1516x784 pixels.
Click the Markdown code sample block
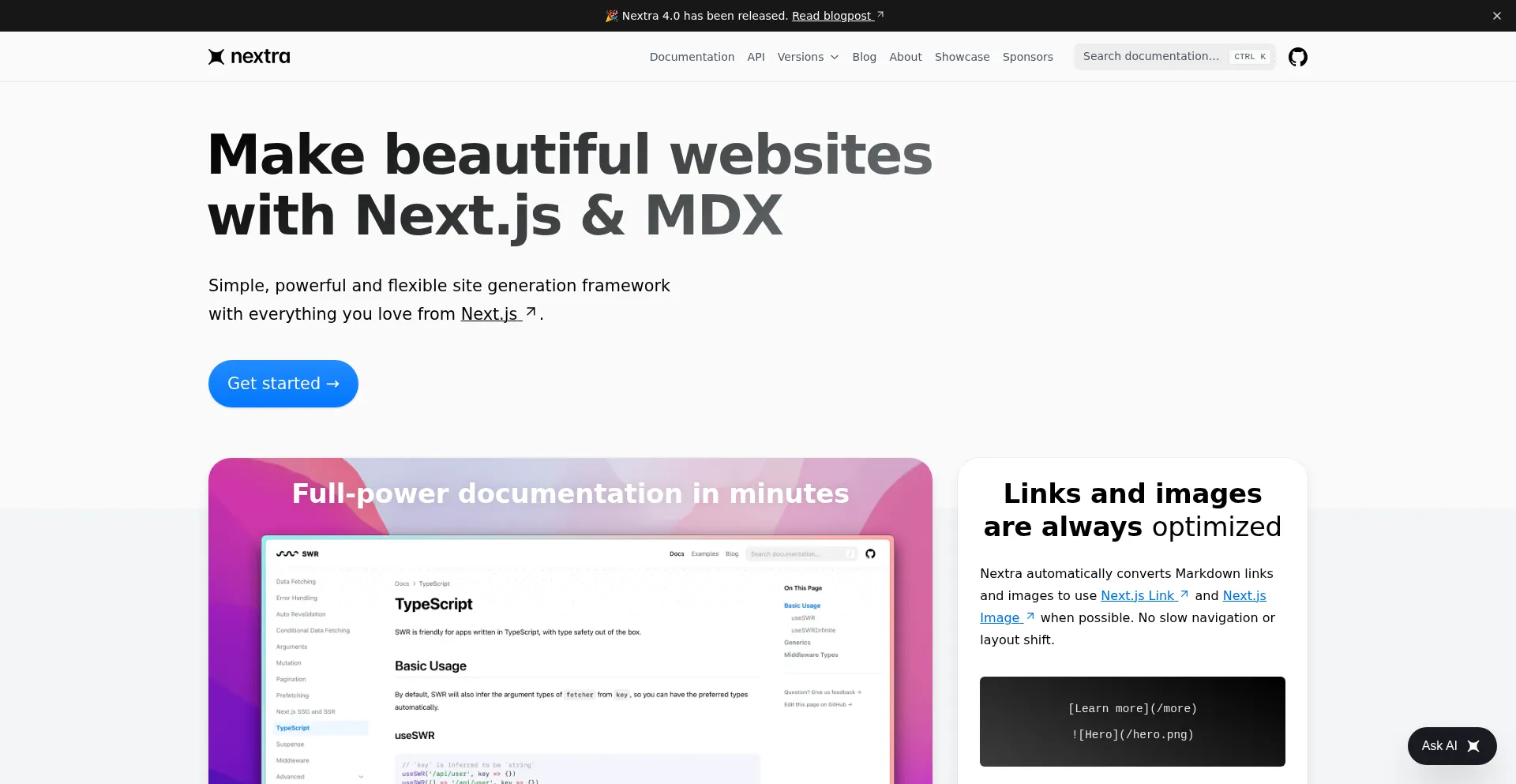[1132, 722]
